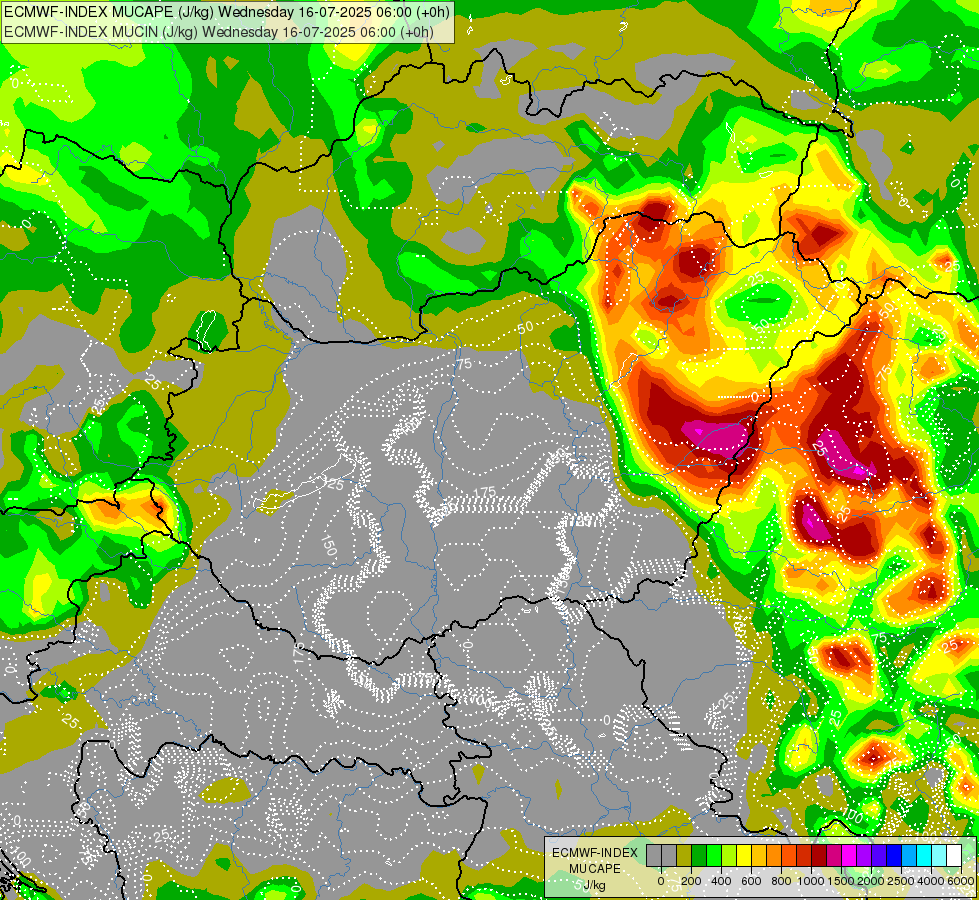Click the bright green legend swatch
979x900 pixels.
coord(714,856)
